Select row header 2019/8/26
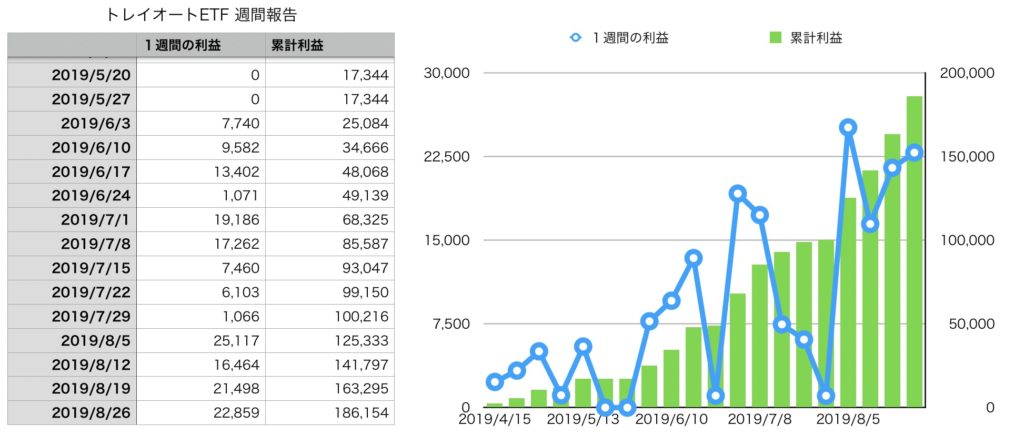Image resolution: width=1024 pixels, height=445 pixels. pyautogui.click(x=72, y=413)
